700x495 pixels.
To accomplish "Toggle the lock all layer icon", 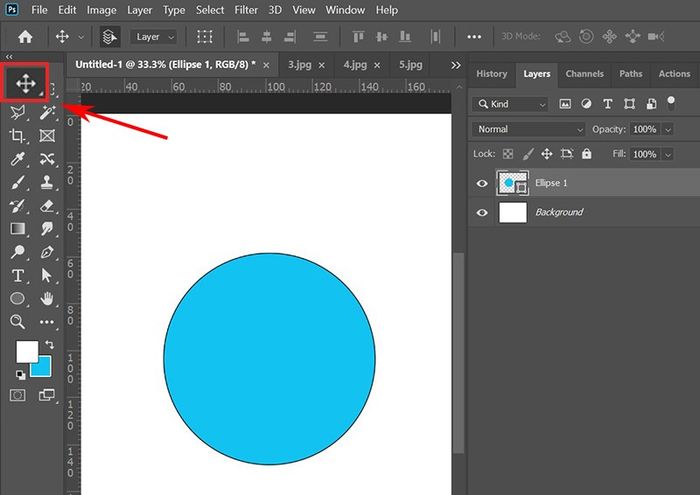I will 587,154.
